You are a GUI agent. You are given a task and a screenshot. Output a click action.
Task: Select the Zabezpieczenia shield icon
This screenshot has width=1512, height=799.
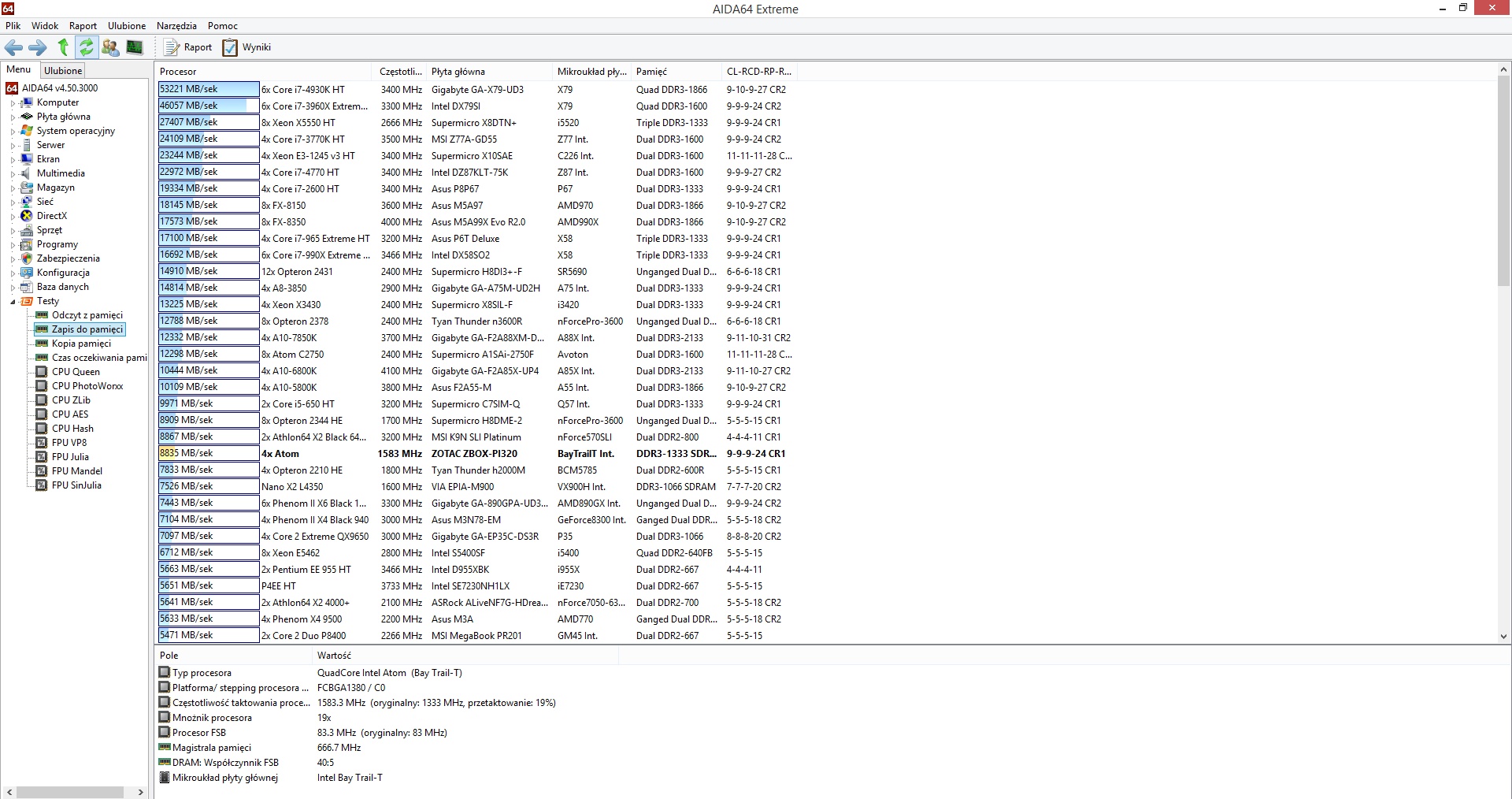point(27,258)
